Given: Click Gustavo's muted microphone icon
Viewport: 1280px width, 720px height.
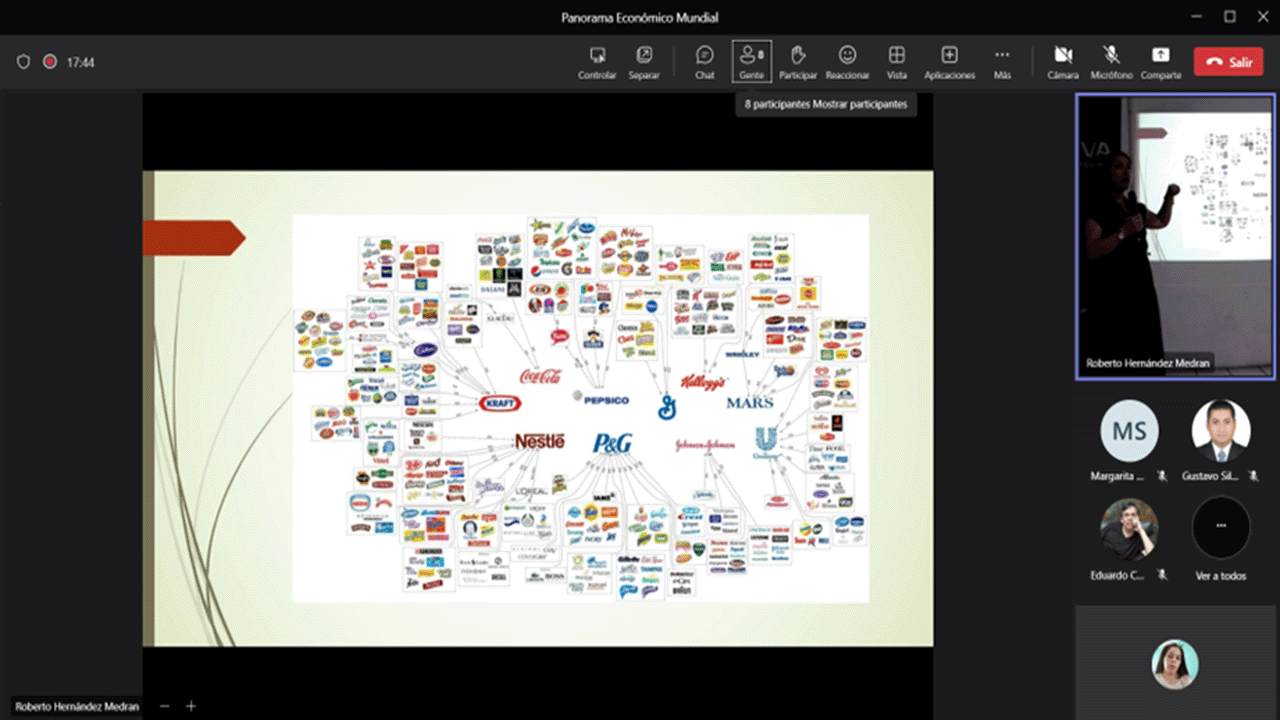Looking at the screenshot, I should coord(1253,477).
